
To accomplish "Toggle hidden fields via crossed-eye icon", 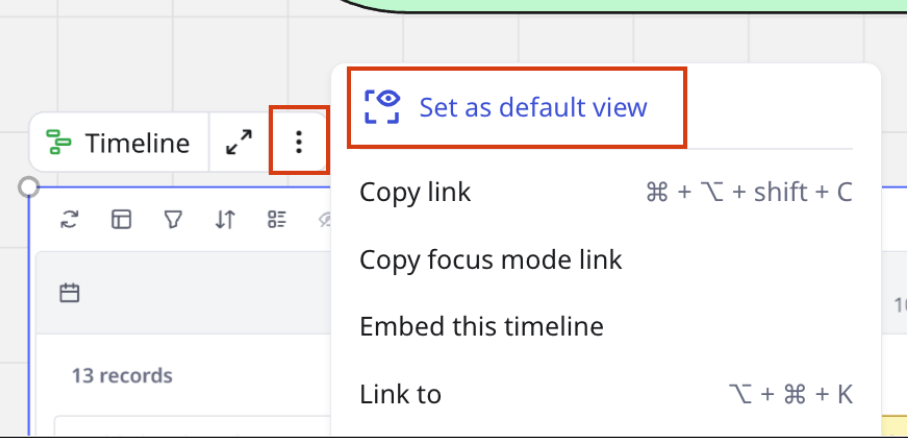I will pyautogui.click(x=325, y=220).
